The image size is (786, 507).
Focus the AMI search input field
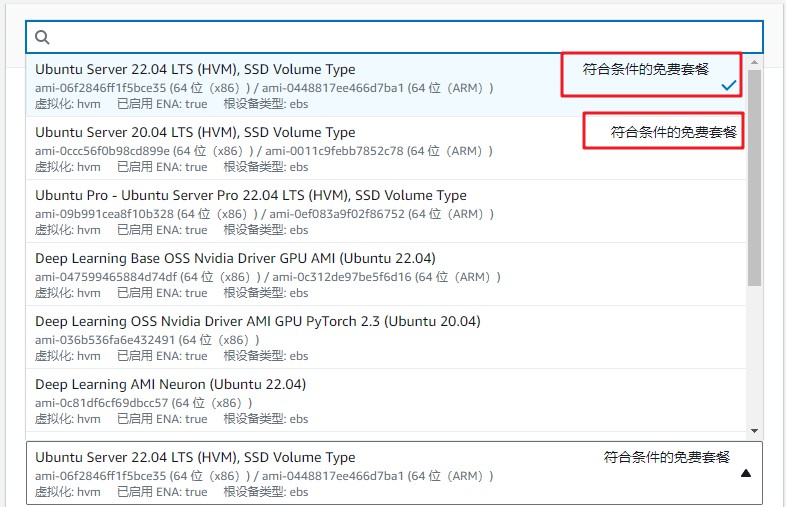pos(395,37)
